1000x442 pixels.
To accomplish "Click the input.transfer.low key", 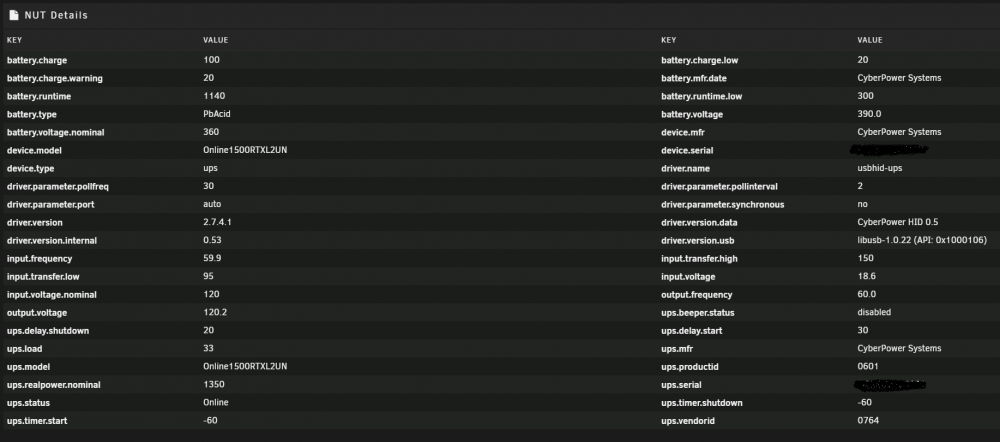I will tap(43, 277).
